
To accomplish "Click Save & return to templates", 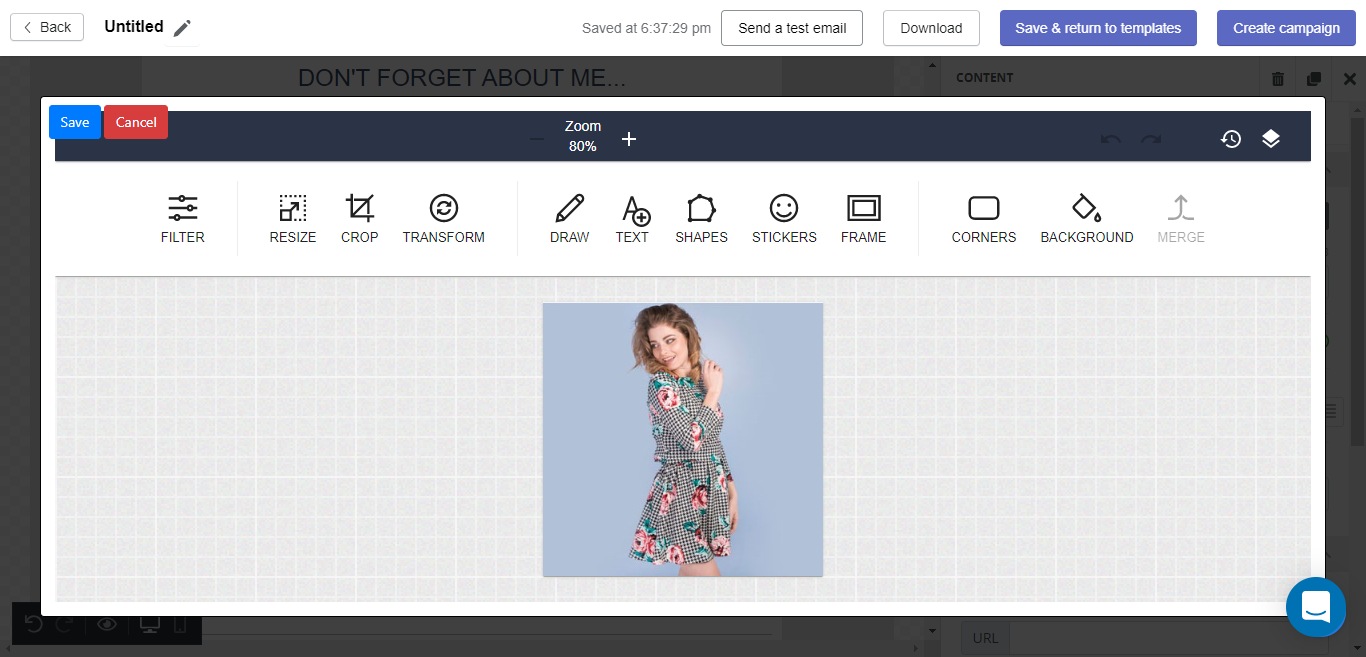I will tap(1098, 28).
